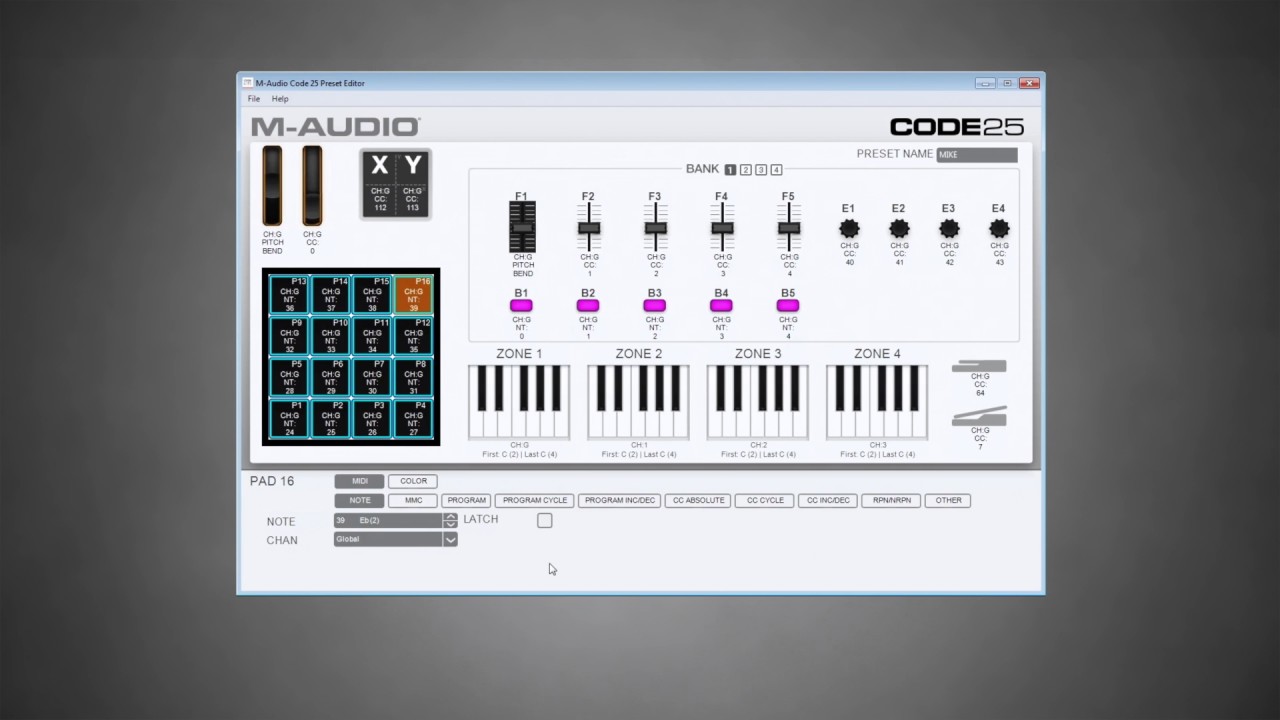Viewport: 1280px width, 720px height.
Task: Select the X axis of the XY pad
Action: (x=380, y=183)
